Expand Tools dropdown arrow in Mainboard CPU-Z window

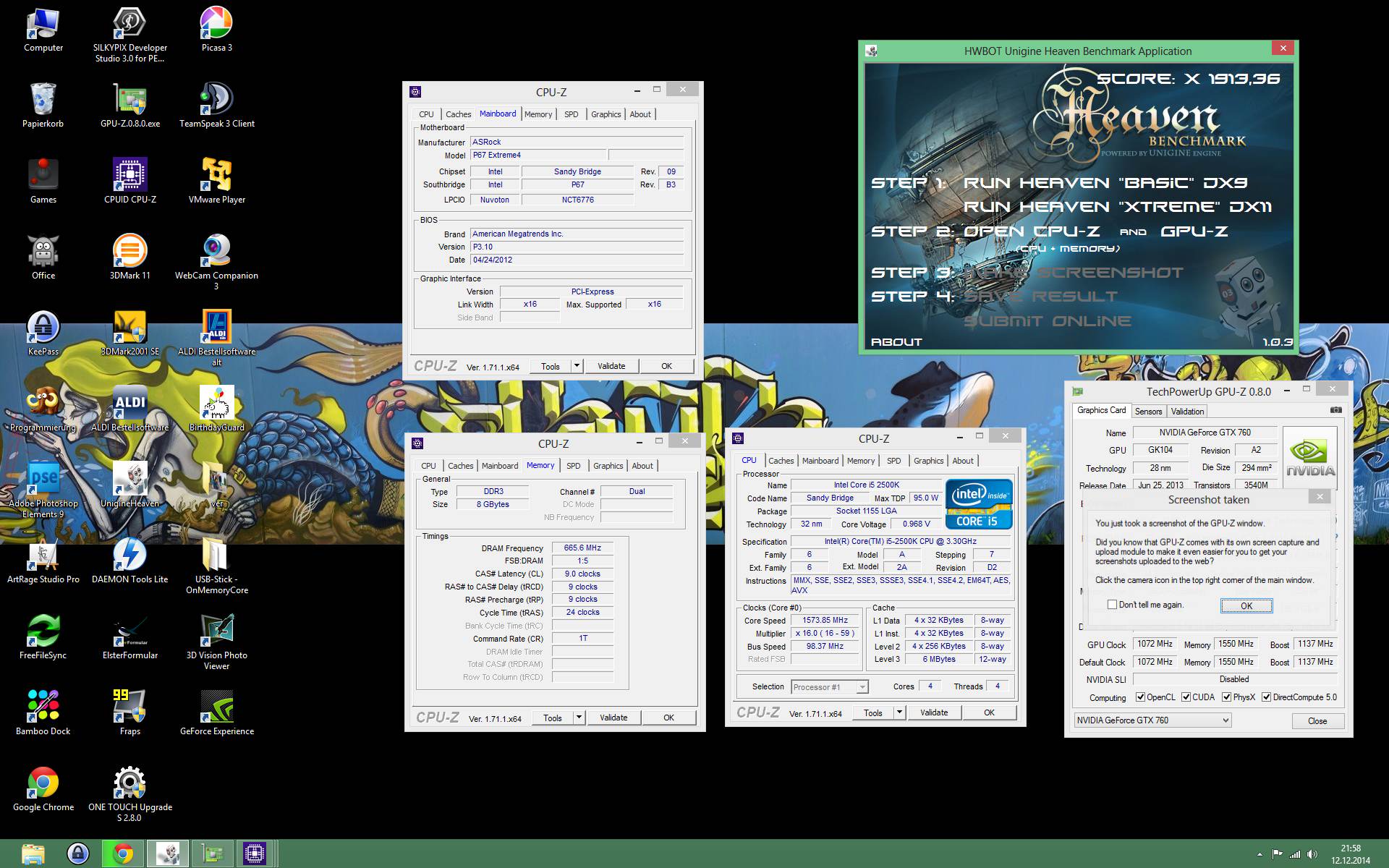point(577,366)
